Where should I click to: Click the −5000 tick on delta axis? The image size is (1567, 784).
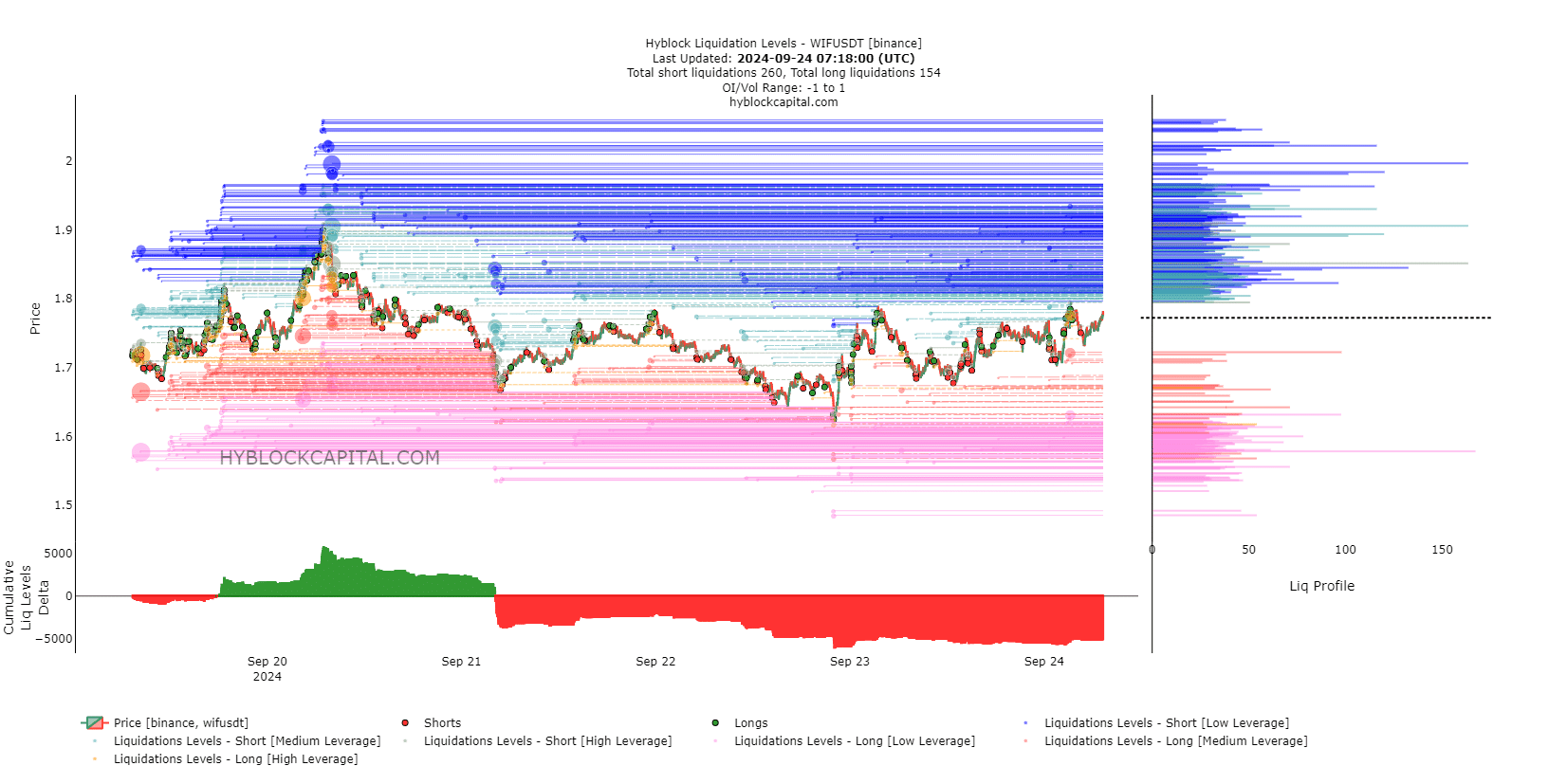54,639
